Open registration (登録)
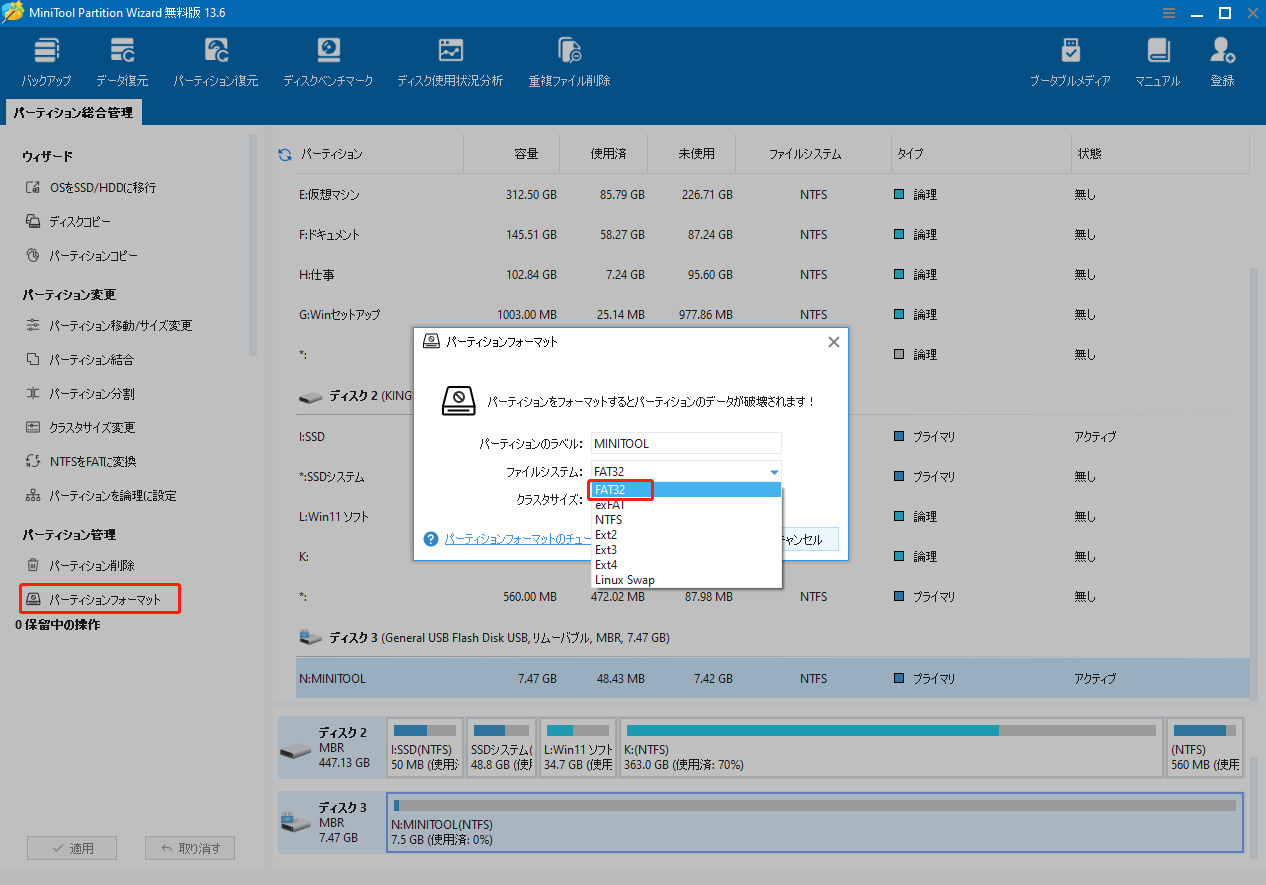Image resolution: width=1266 pixels, height=885 pixels. point(1222,62)
